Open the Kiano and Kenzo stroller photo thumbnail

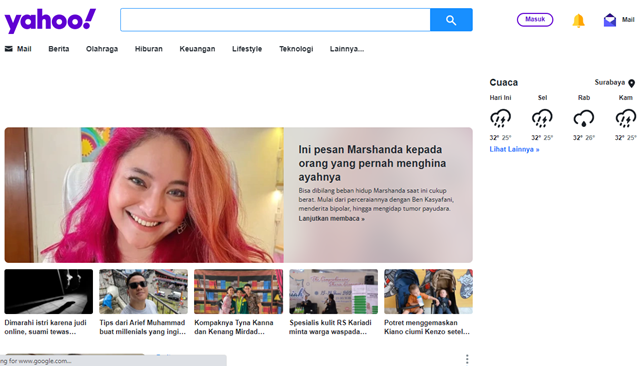click(428, 291)
